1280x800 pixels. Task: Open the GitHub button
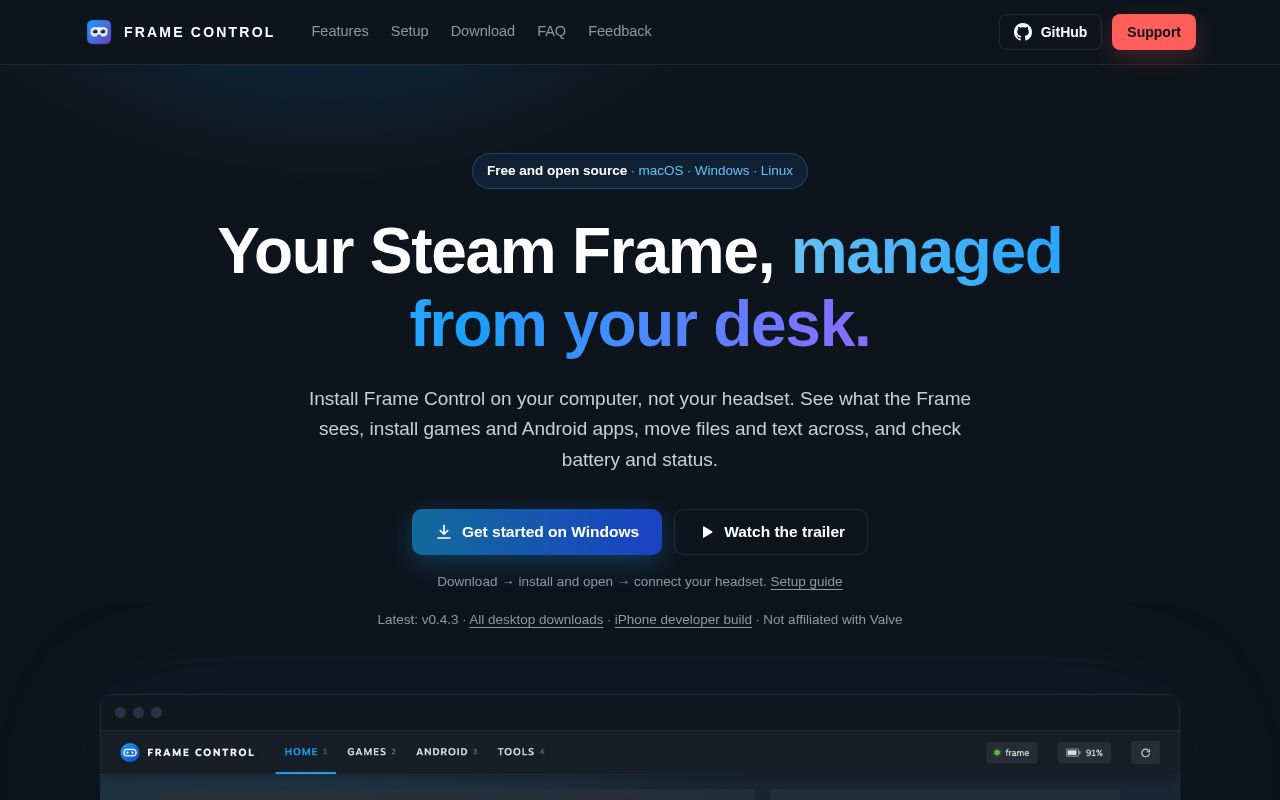(x=1050, y=32)
